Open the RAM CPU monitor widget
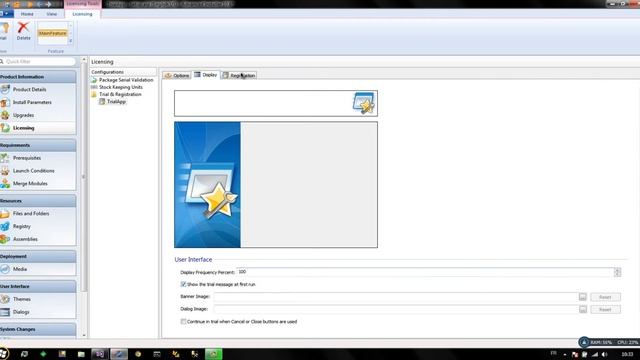The width and height of the screenshot is (640, 360). pos(609,342)
